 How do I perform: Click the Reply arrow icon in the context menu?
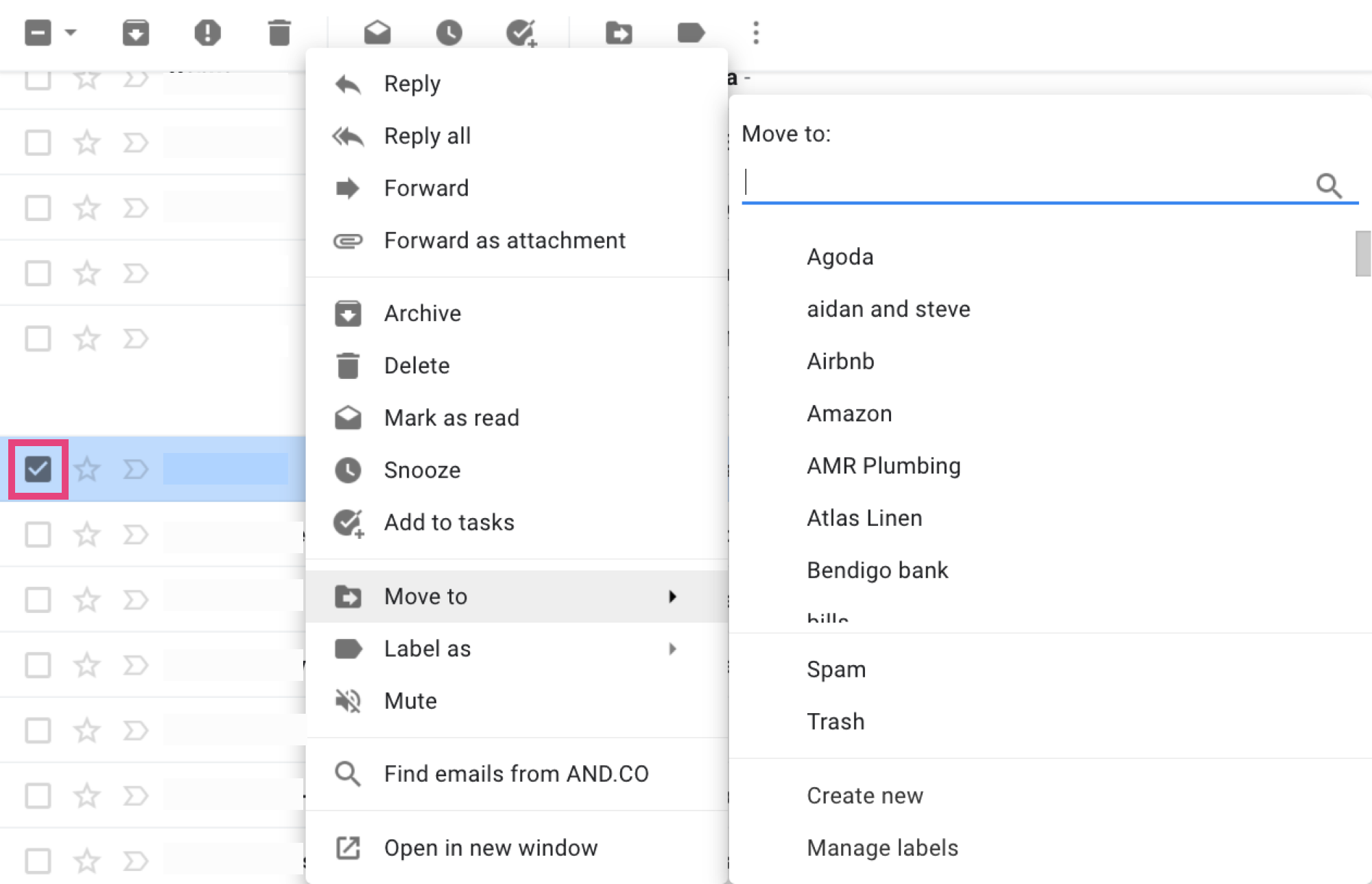[x=348, y=84]
